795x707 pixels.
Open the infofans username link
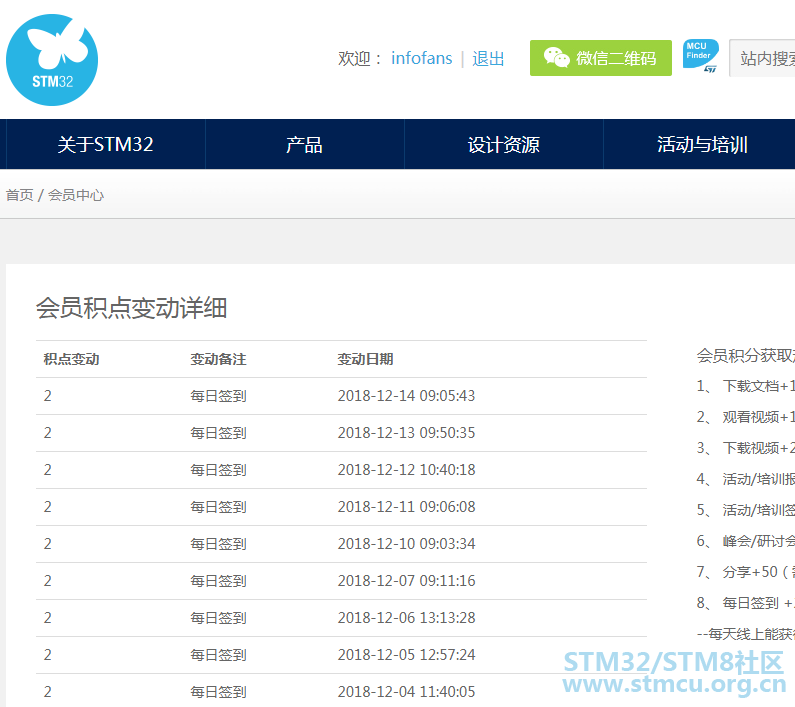click(x=421, y=58)
